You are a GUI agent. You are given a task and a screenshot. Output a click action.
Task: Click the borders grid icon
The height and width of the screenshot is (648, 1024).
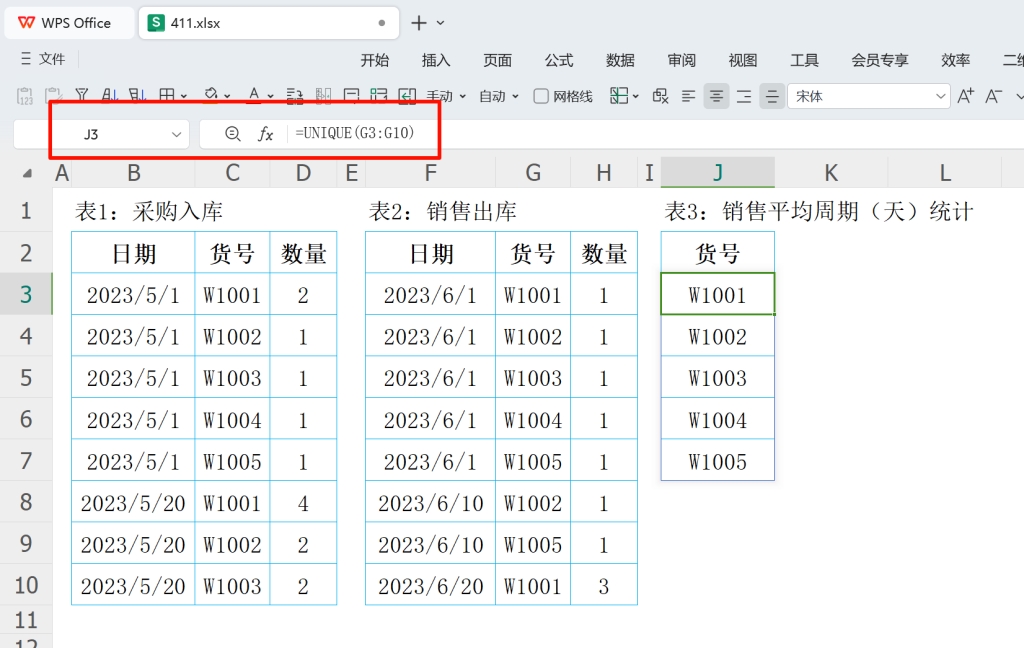pos(167,96)
